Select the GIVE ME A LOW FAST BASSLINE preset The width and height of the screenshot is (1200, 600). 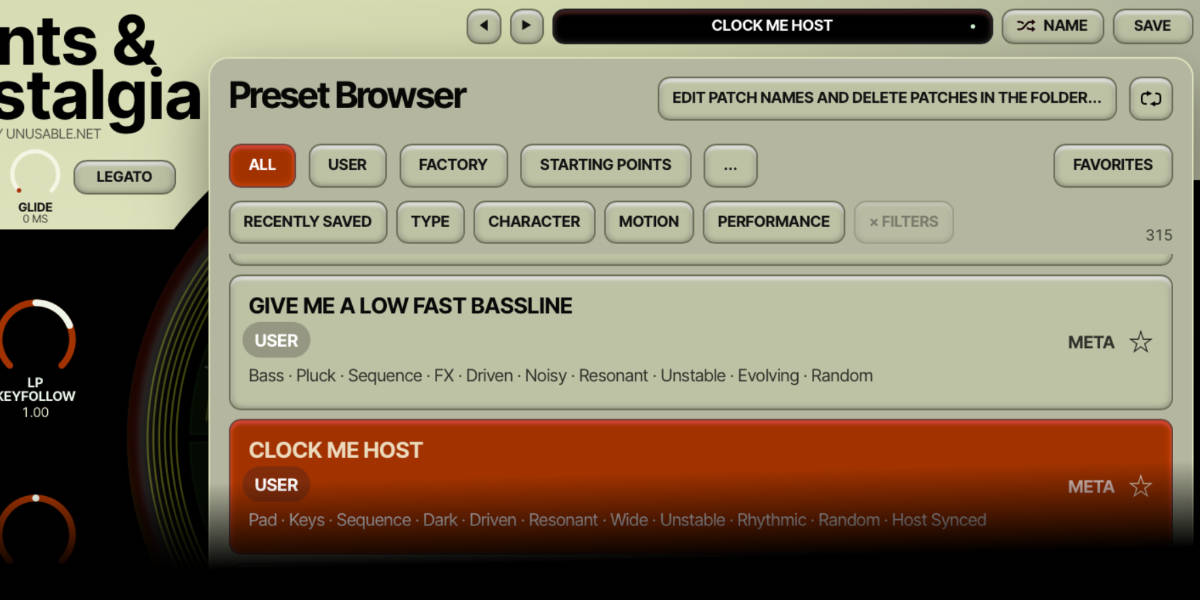pos(700,342)
